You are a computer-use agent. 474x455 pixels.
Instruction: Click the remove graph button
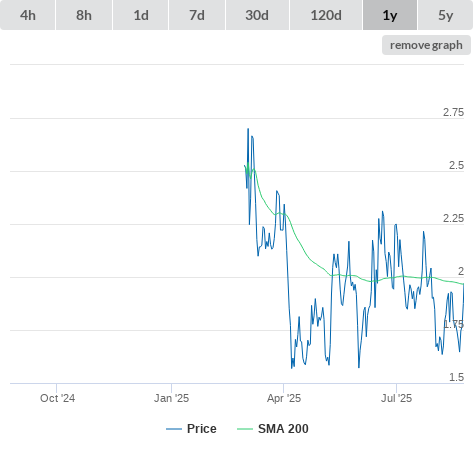426,45
